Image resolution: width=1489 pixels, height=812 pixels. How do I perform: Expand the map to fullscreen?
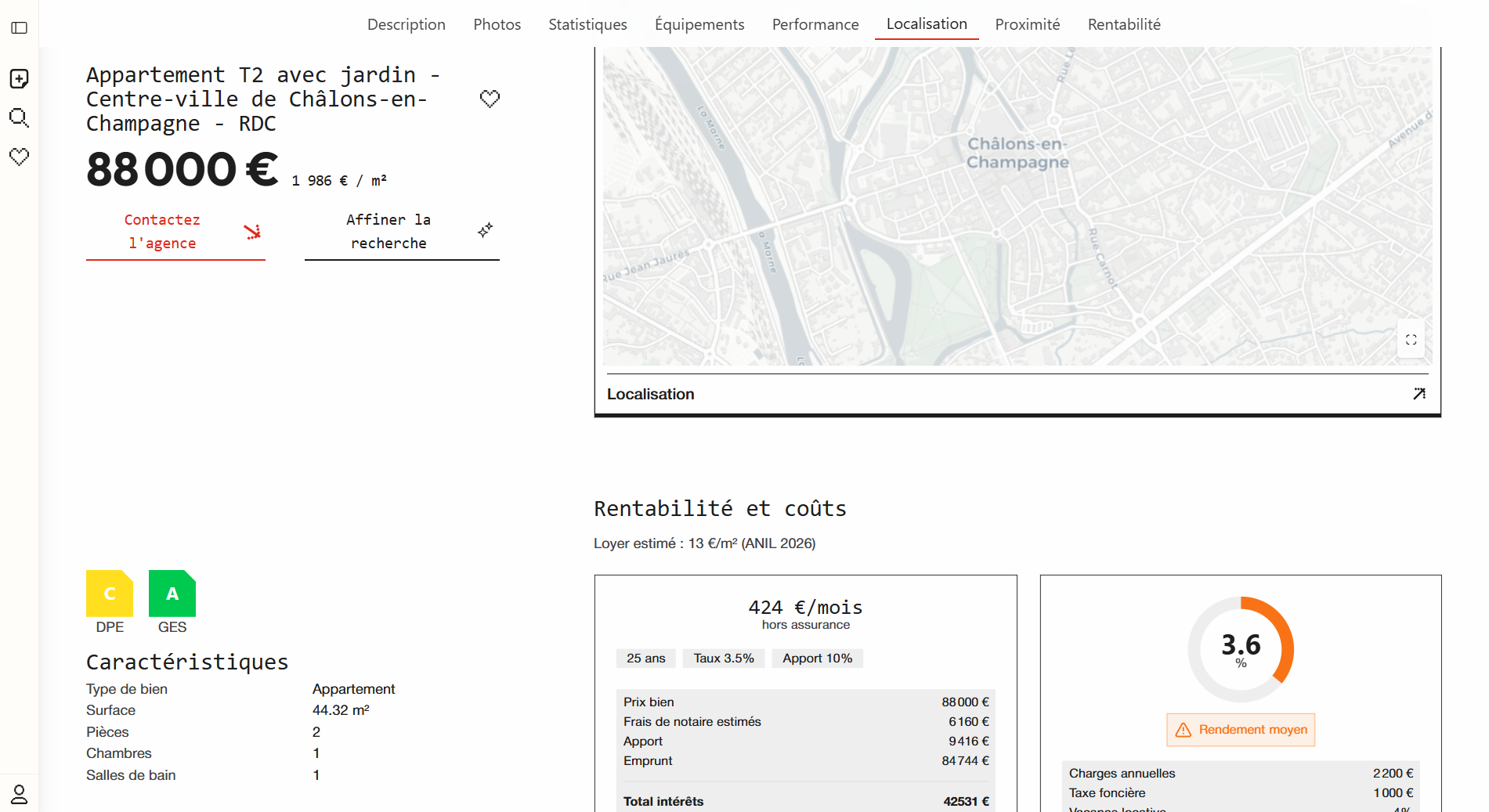pos(1411,340)
